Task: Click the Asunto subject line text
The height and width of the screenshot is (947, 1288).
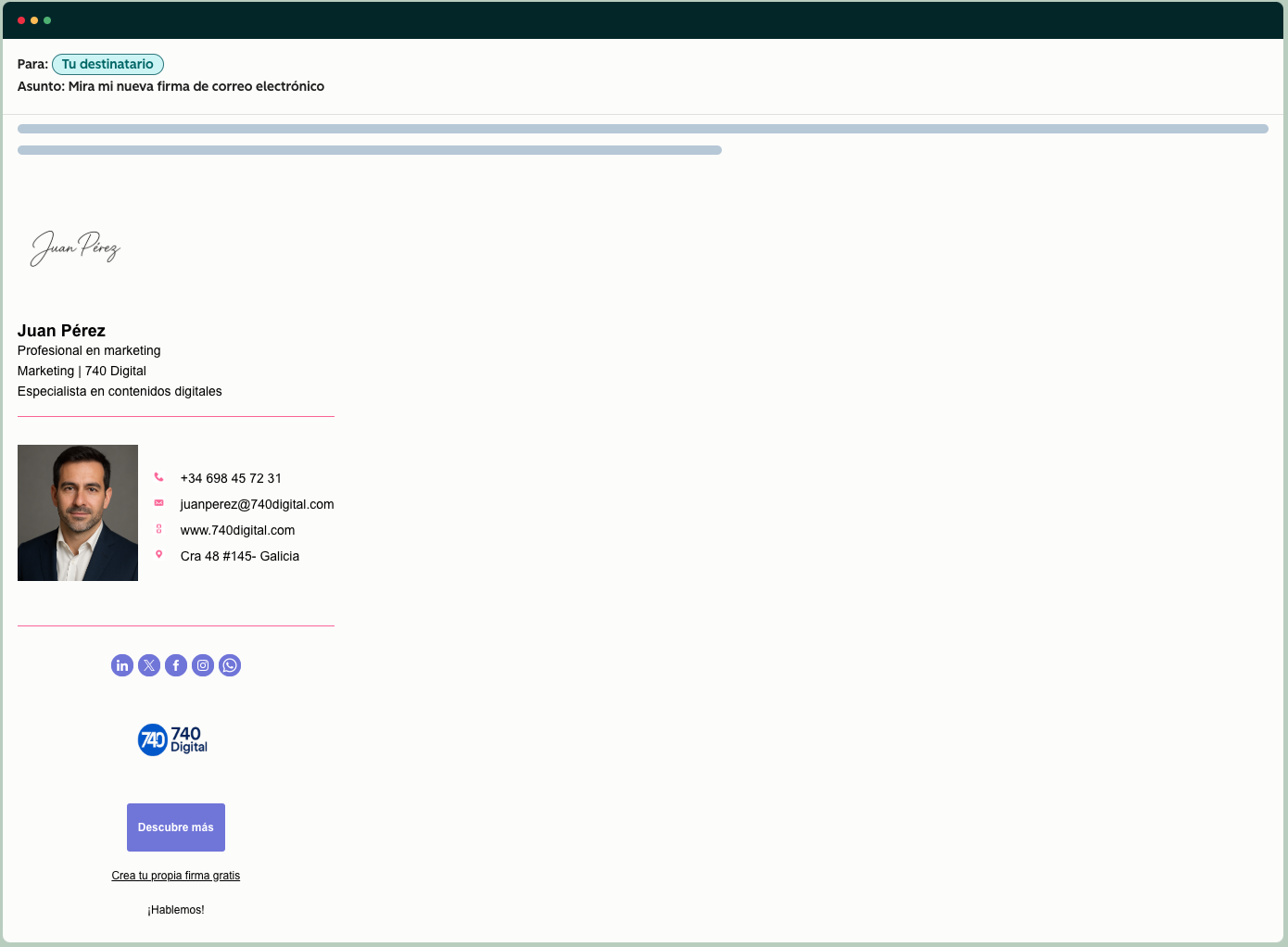Action: [170, 86]
